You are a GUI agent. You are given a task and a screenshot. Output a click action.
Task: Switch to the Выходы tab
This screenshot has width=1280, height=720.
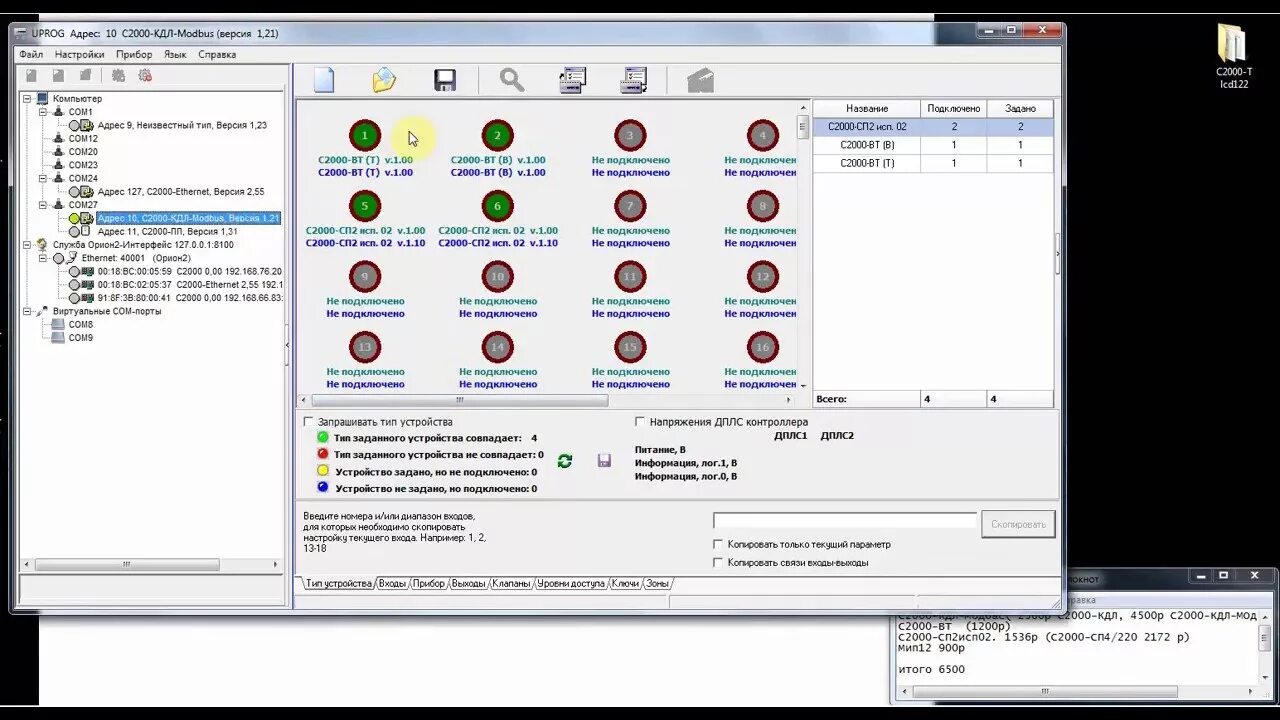pos(468,583)
